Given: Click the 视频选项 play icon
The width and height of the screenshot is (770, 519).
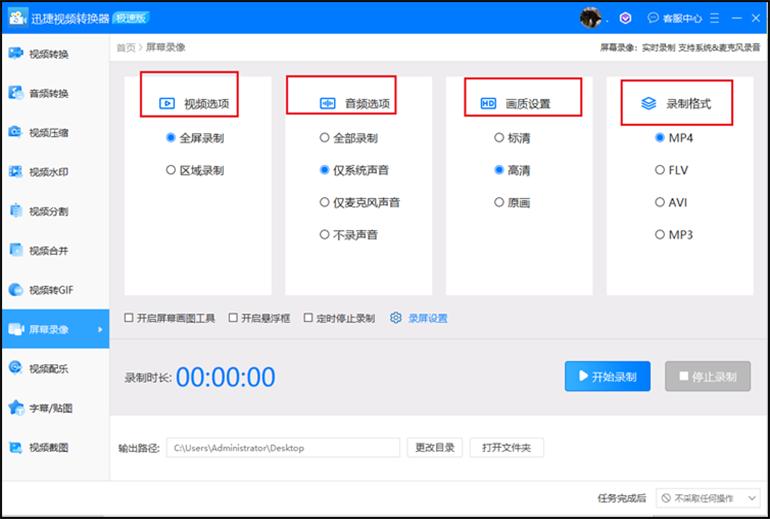Looking at the screenshot, I should 167,103.
